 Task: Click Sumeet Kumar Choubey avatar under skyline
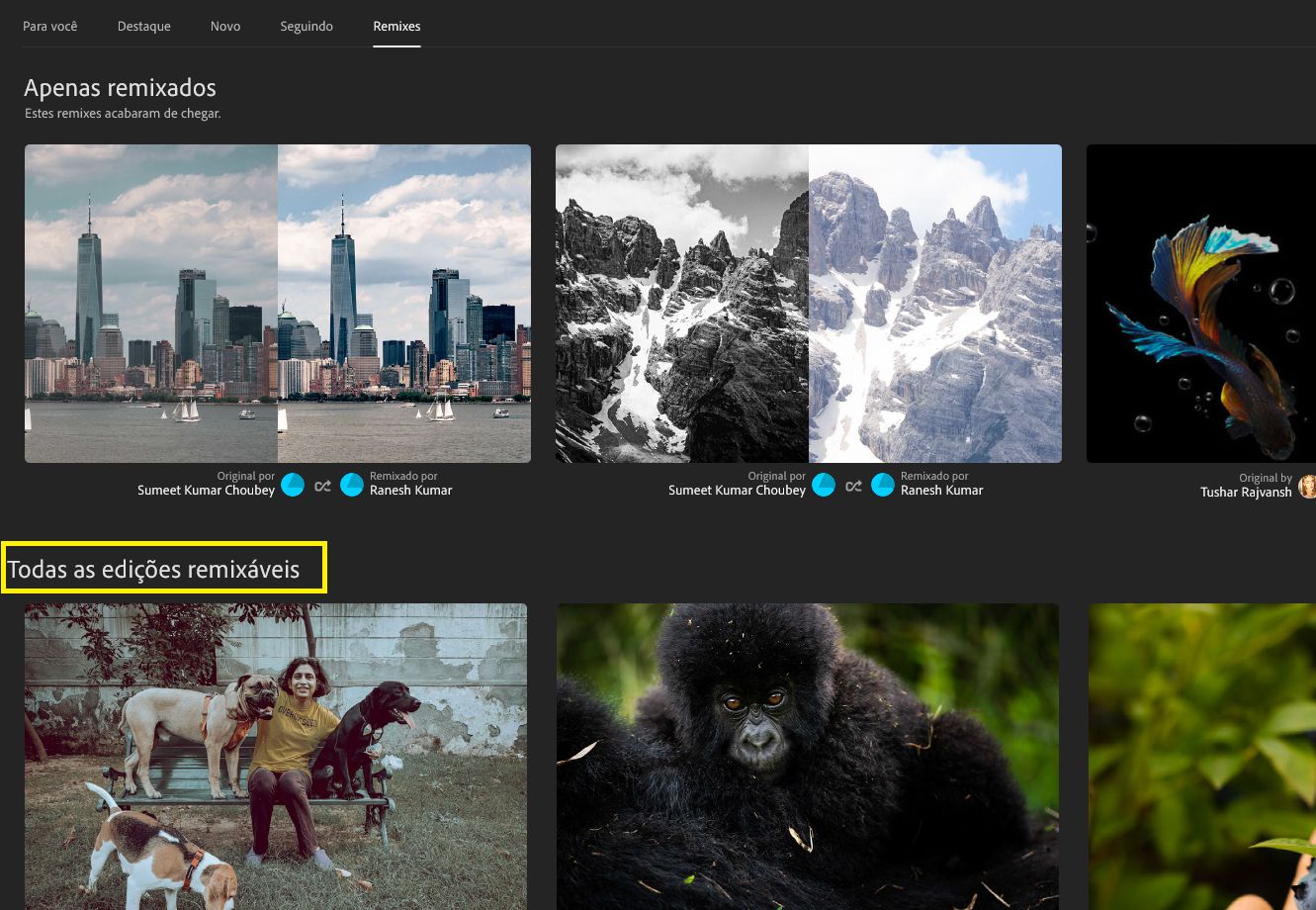tap(293, 485)
